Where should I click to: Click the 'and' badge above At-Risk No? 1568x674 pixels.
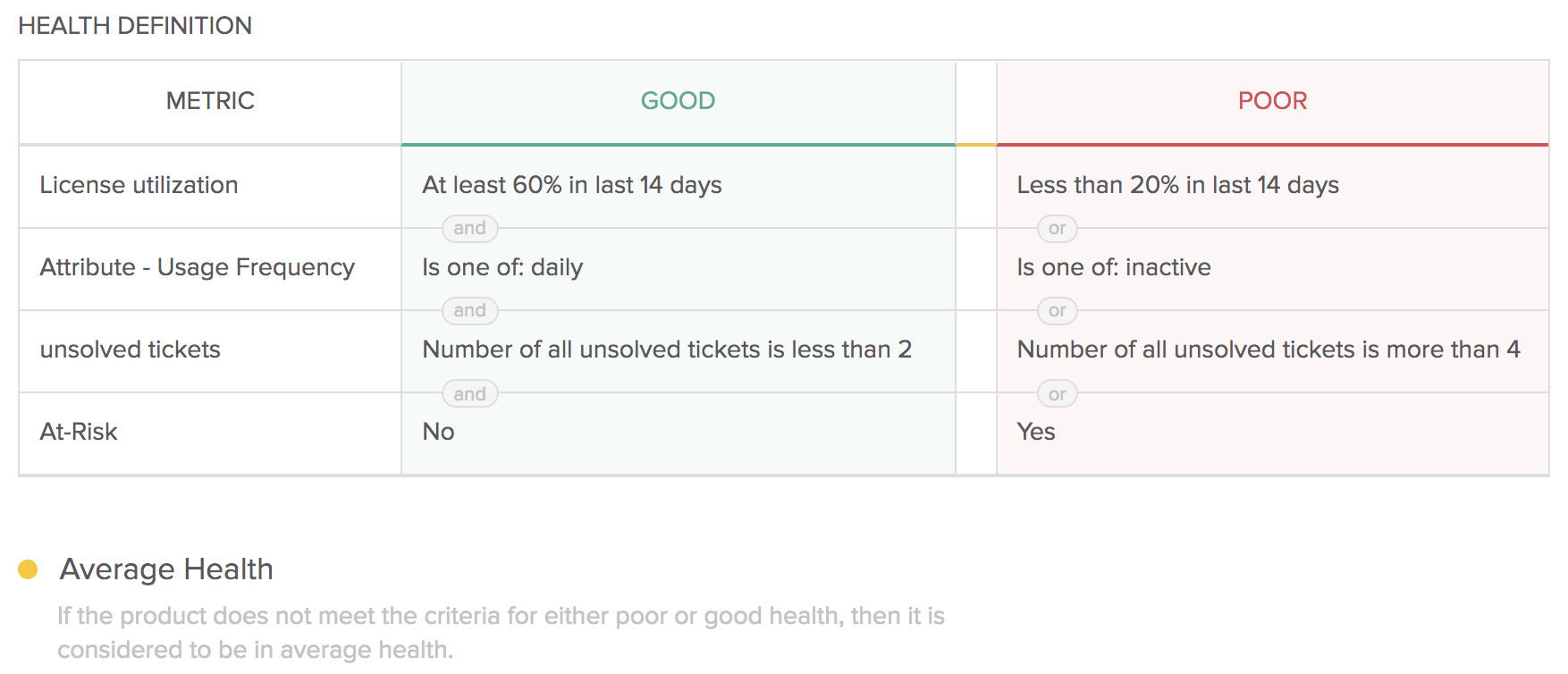tap(469, 393)
